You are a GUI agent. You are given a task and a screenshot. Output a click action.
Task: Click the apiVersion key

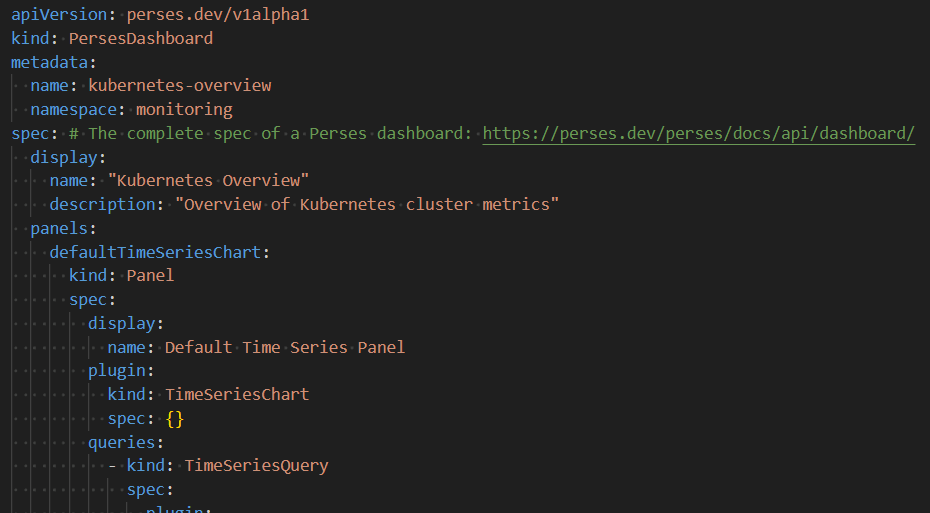[x=59, y=15]
